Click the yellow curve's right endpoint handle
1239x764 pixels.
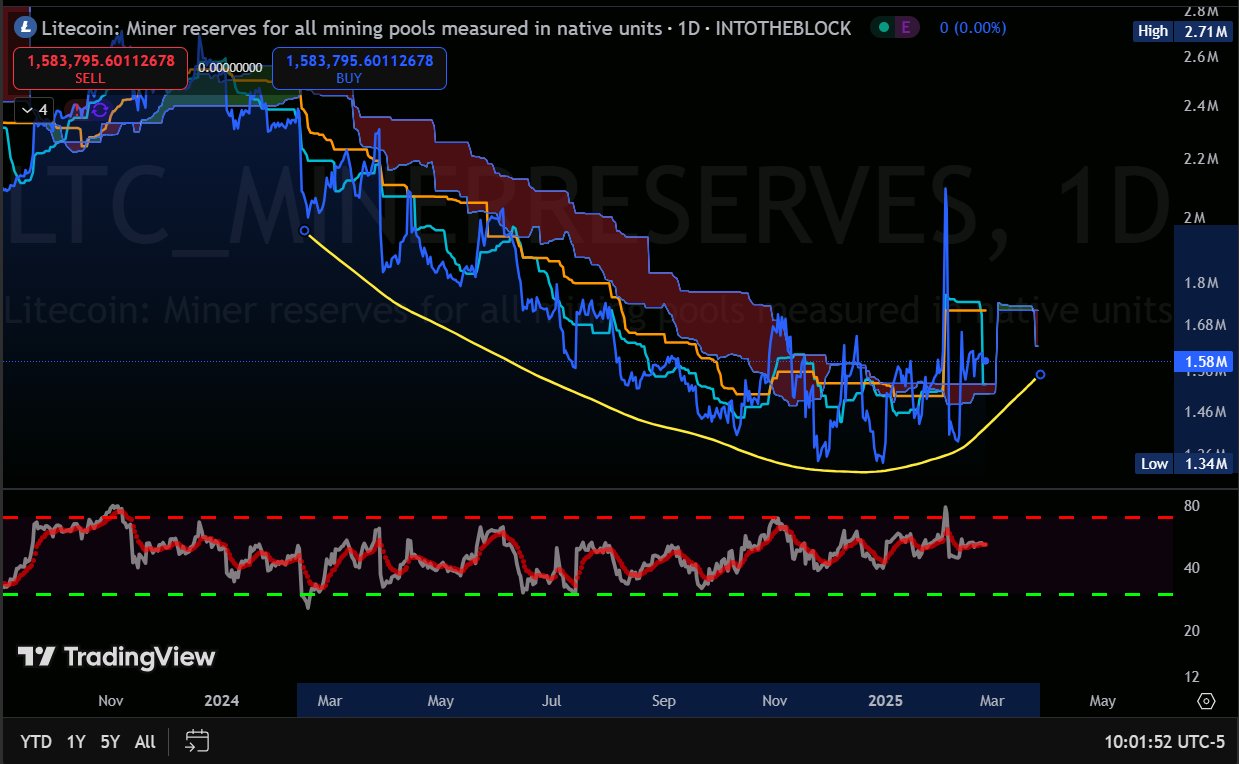tap(1041, 375)
